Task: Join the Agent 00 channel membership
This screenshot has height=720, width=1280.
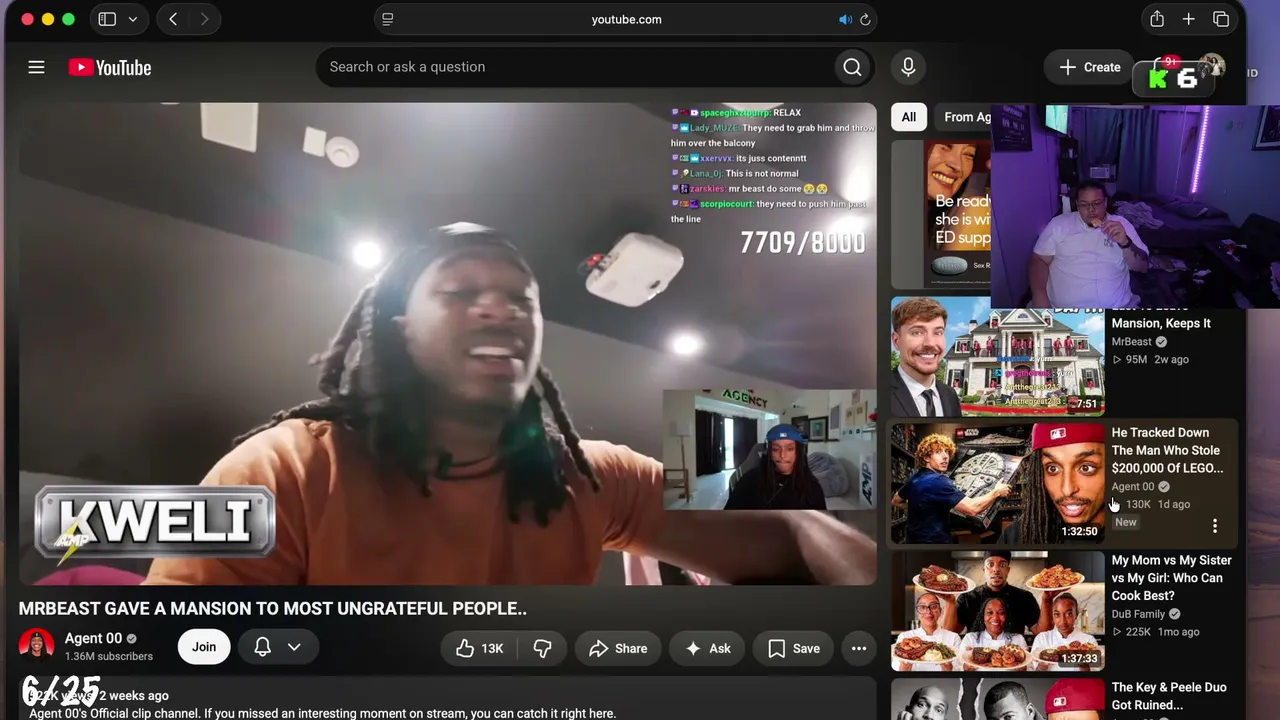Action: coord(204,647)
